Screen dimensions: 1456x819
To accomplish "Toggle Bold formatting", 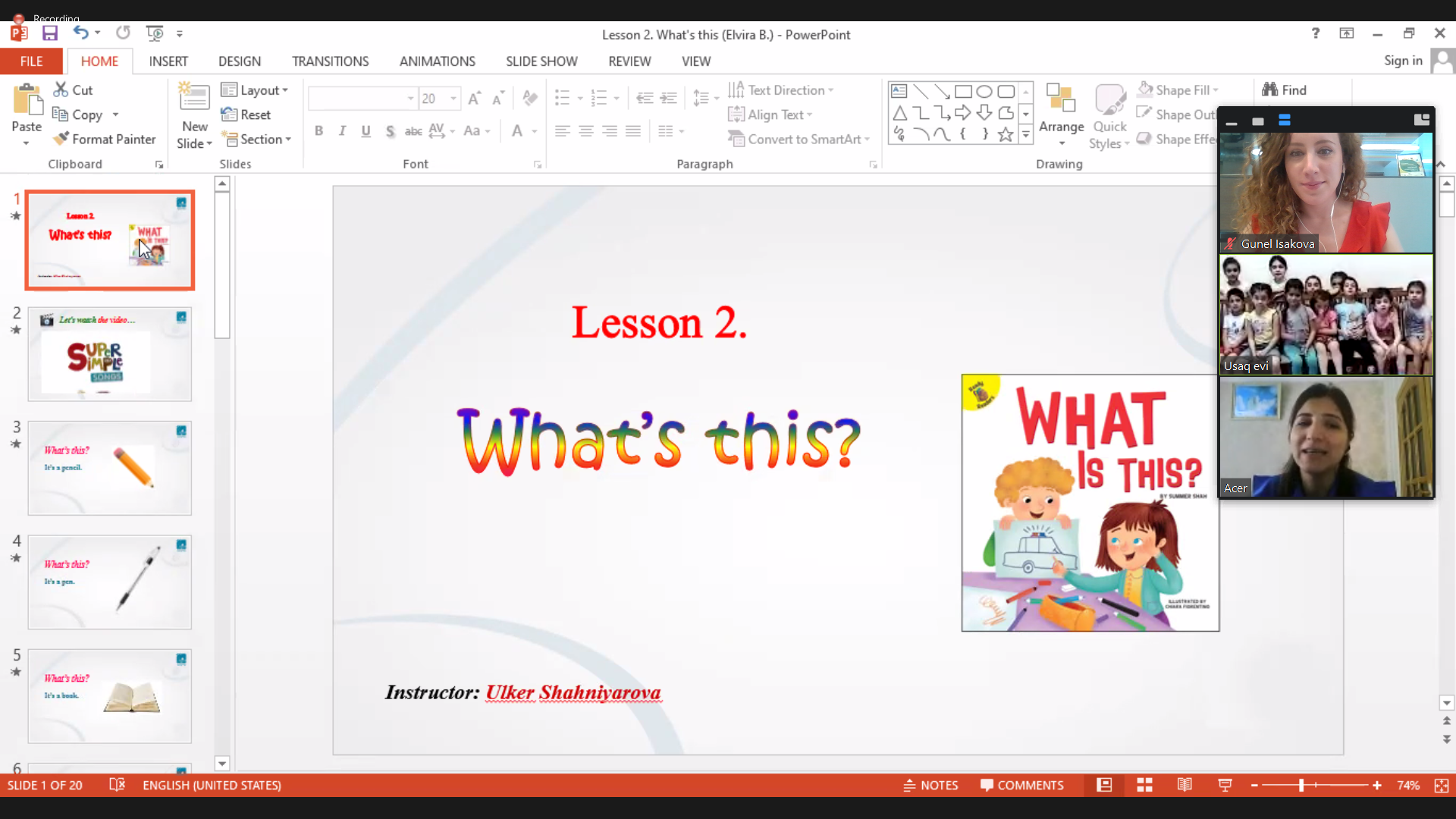I will (319, 131).
